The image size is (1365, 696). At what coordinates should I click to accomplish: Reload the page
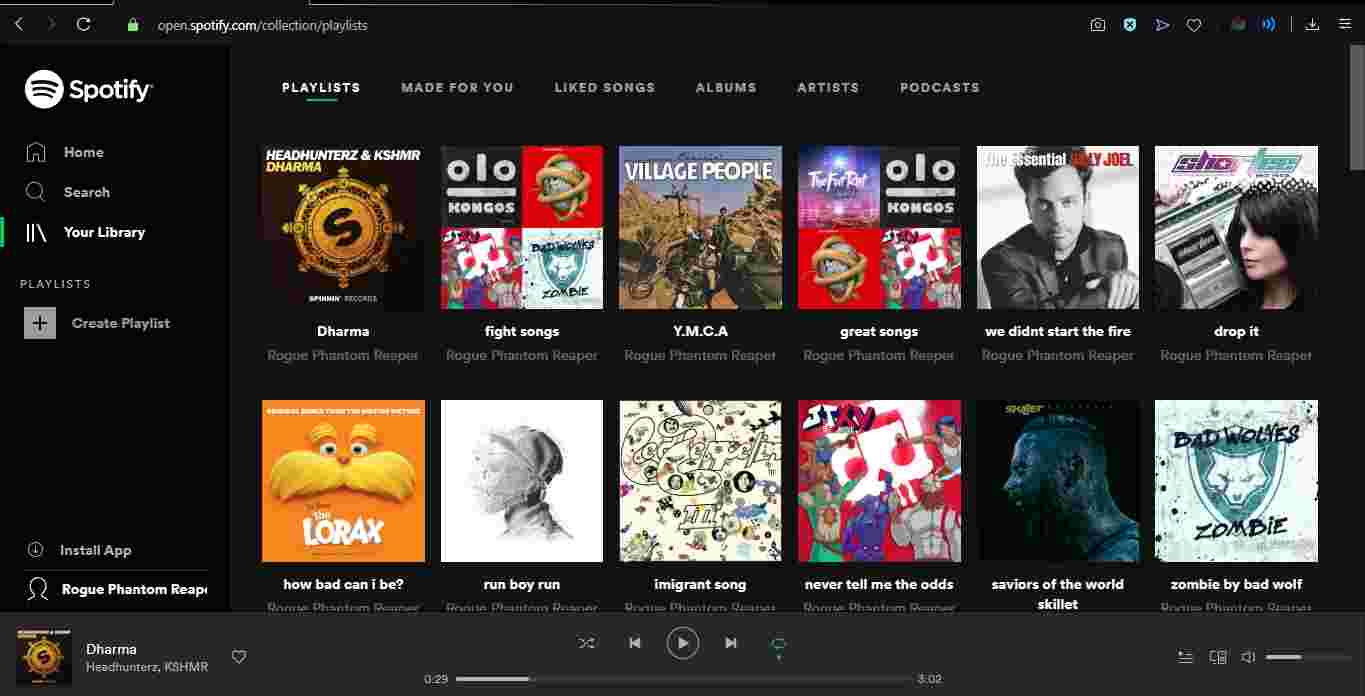point(84,24)
